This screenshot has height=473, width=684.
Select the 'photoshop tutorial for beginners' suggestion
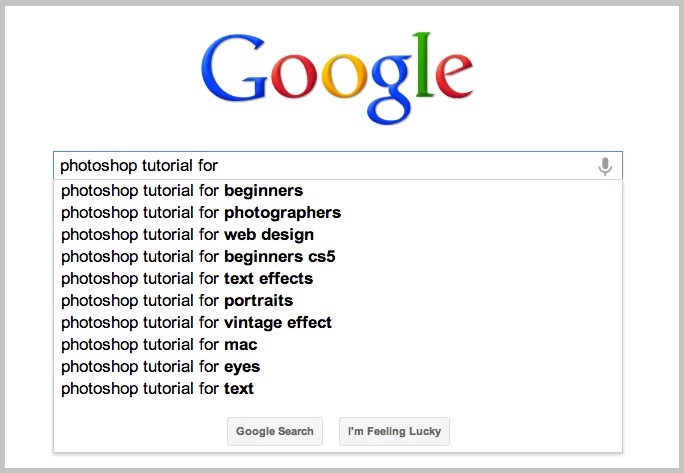(182, 190)
